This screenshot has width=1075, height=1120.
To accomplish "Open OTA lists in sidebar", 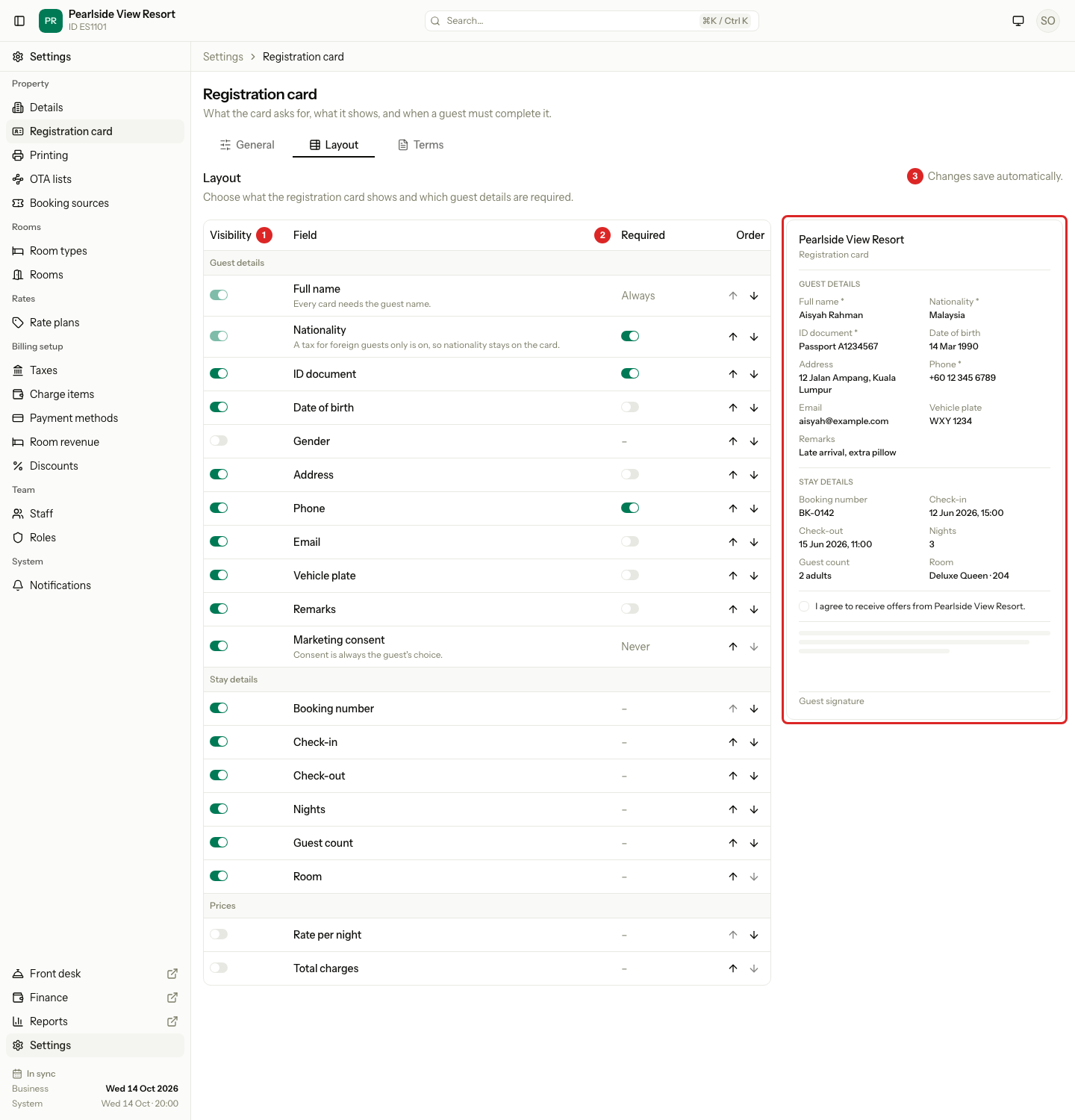I will click(95, 179).
